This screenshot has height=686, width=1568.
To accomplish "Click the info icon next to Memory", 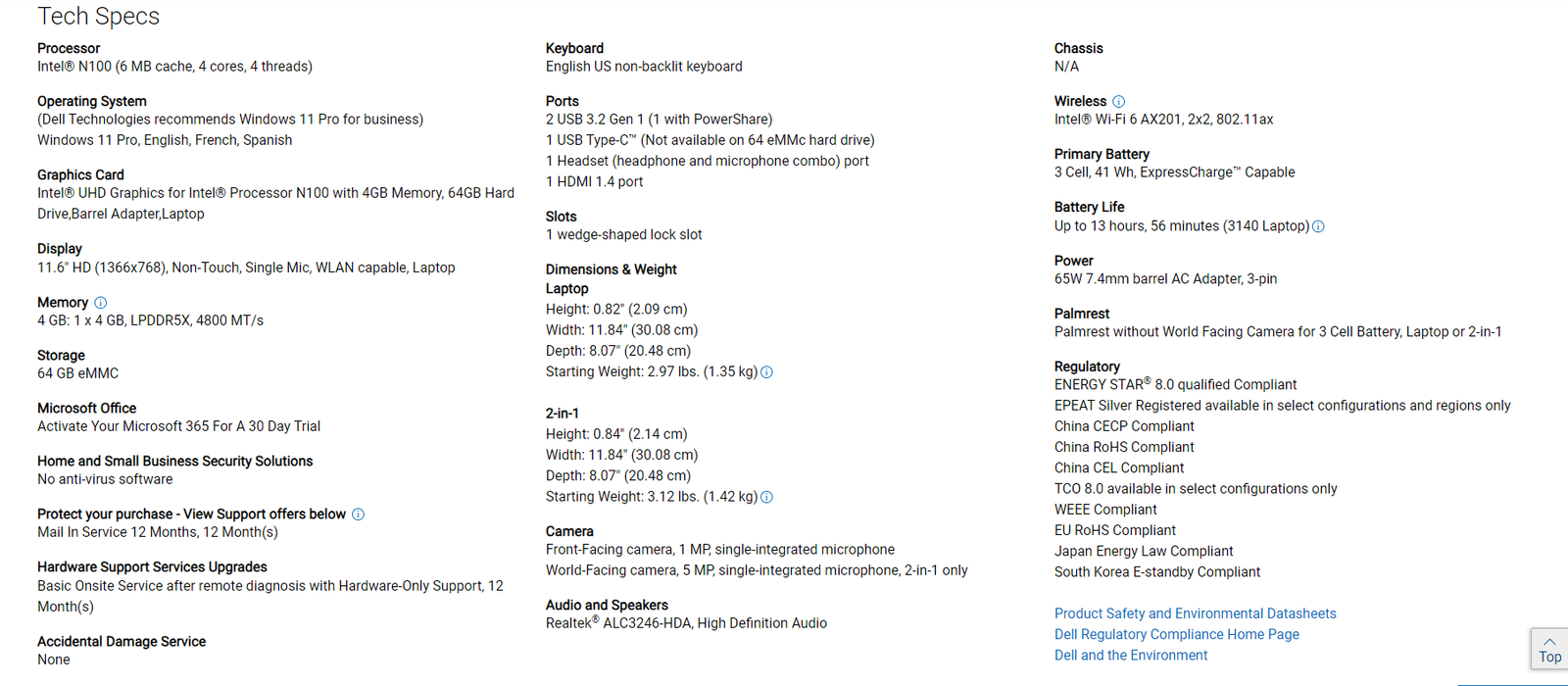I will [100, 303].
